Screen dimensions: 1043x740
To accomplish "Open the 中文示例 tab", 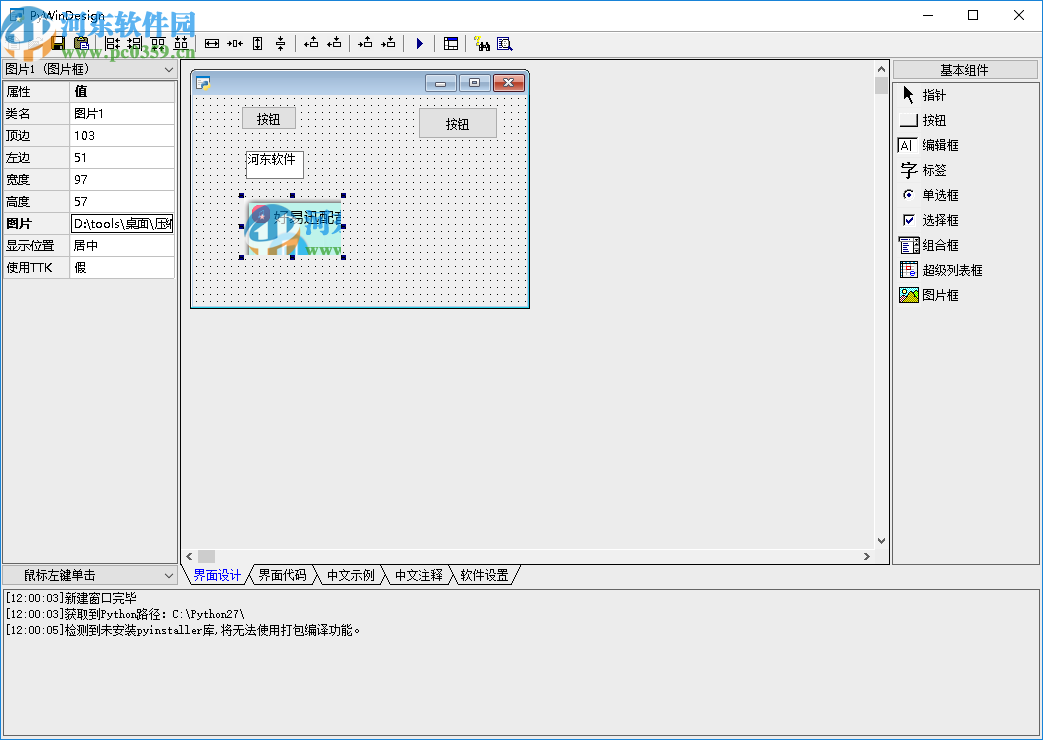I will (x=351, y=575).
